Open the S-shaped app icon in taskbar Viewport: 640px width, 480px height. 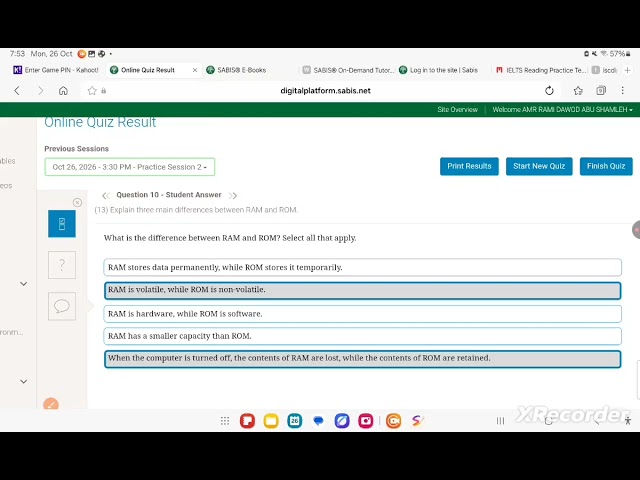tap(417, 421)
